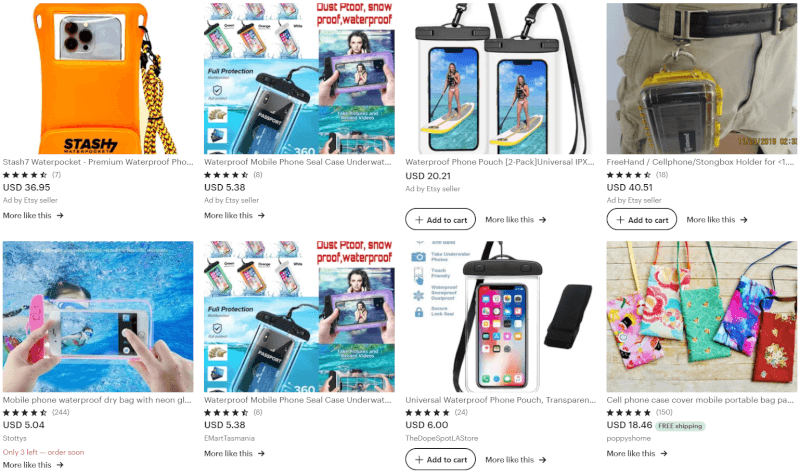Open the FreeHand Cellphone Strongbox Holder title
This screenshot has width=800, height=475.
[x=700, y=162]
